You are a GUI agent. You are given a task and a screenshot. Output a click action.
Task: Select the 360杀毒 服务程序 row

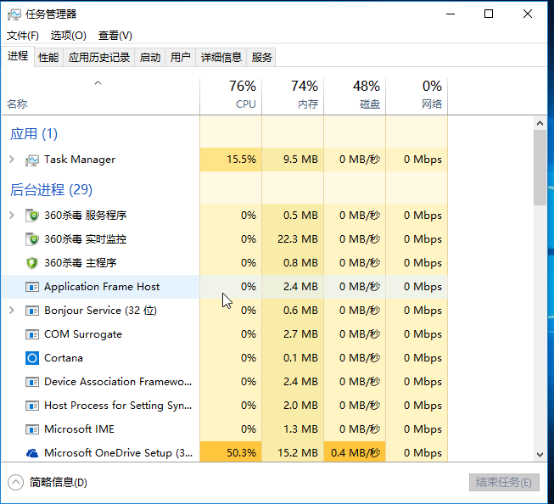pos(225,215)
